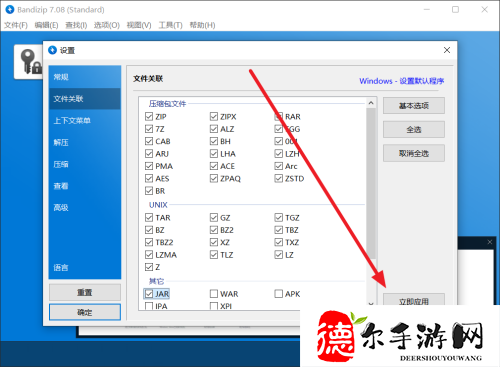Click the Bandizip logo in the settings dialog title
This screenshot has width=500, height=367.
(52, 50)
